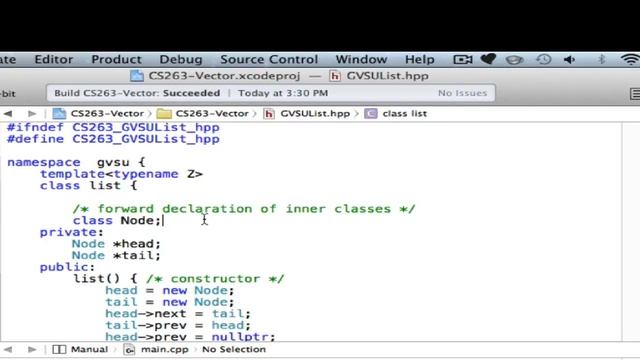640x360 pixels.
Task: Go back in the assistant editor jump bar
Action: click(x=8, y=349)
